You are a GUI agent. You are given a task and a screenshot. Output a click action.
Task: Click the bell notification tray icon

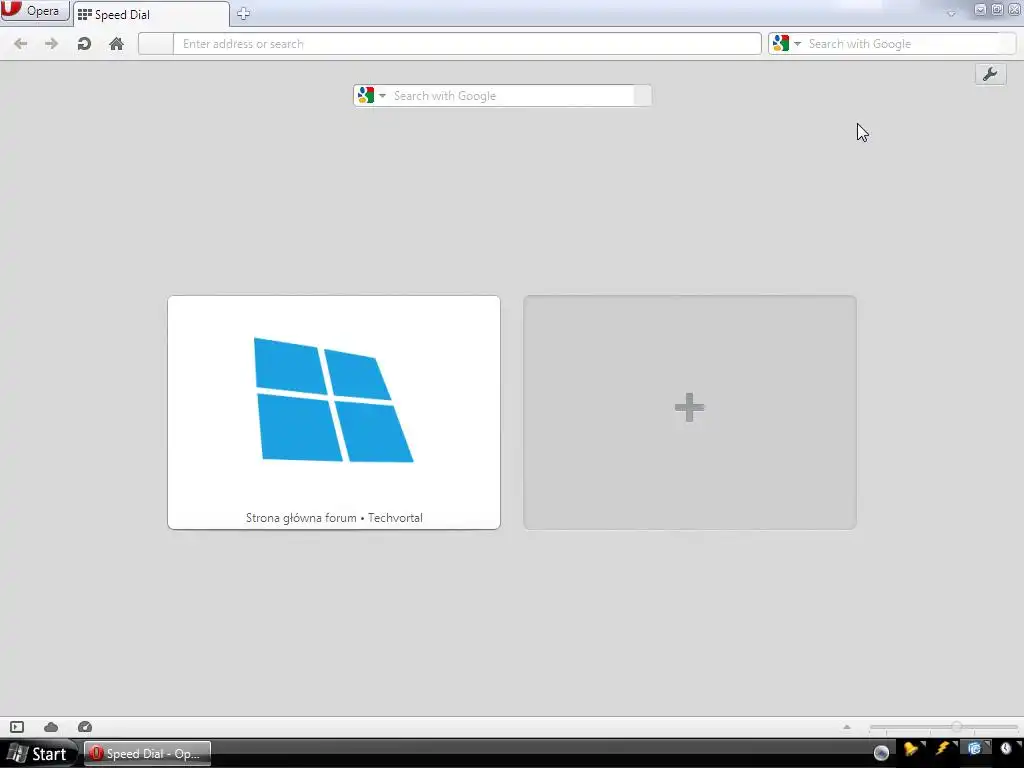(x=911, y=749)
